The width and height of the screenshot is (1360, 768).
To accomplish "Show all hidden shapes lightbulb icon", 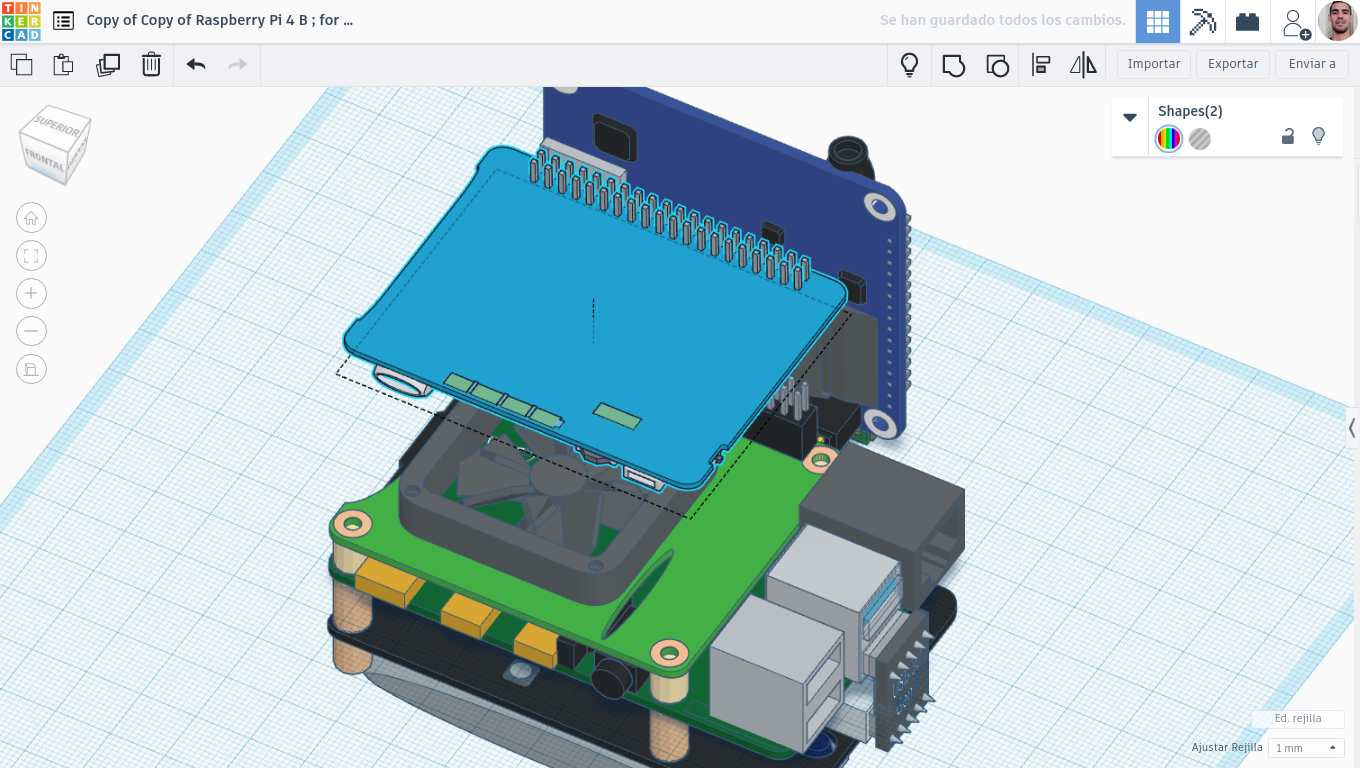I will 909,65.
